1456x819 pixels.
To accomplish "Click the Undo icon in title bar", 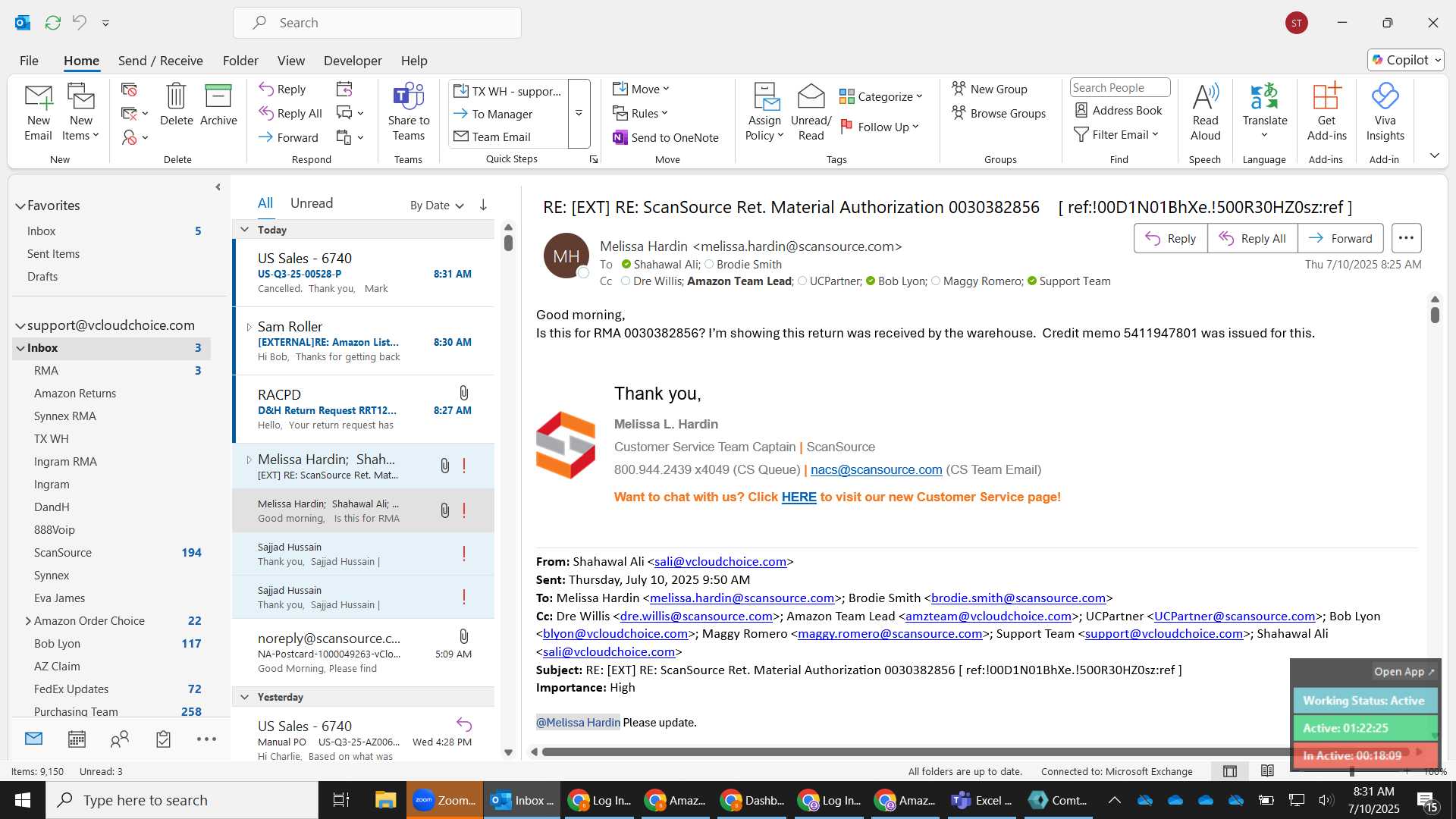I will (79, 23).
